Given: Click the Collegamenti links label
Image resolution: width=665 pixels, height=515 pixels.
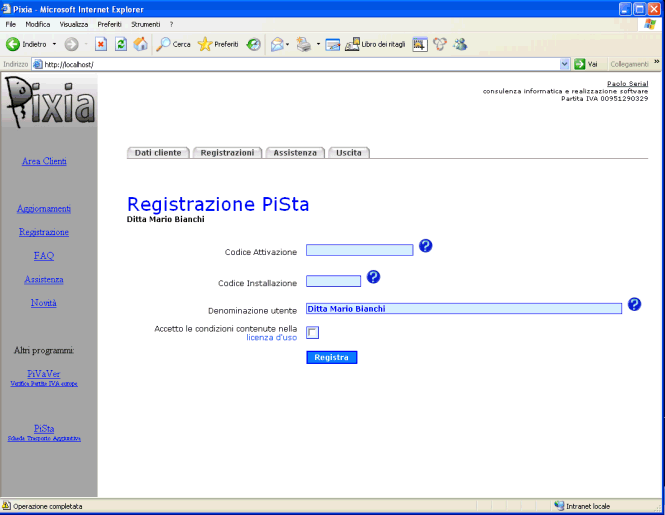Looking at the screenshot, I should (629, 64).
